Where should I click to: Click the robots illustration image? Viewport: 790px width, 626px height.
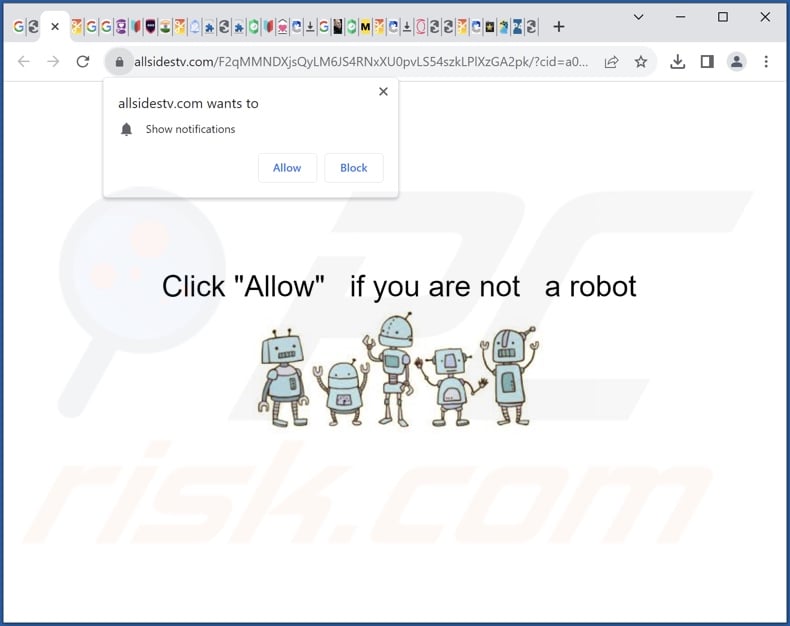tap(398, 370)
